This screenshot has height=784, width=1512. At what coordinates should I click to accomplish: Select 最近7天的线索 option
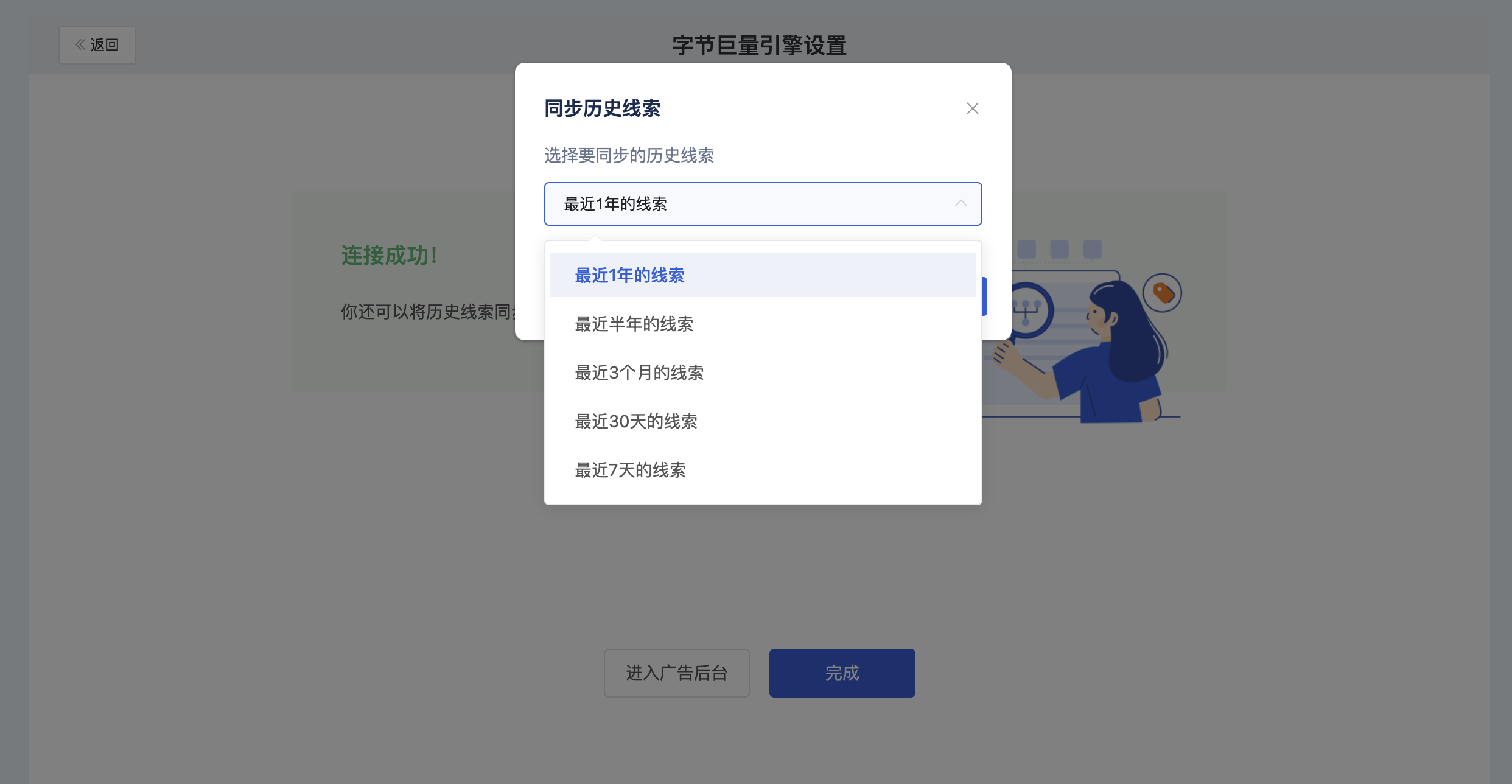[763, 470]
